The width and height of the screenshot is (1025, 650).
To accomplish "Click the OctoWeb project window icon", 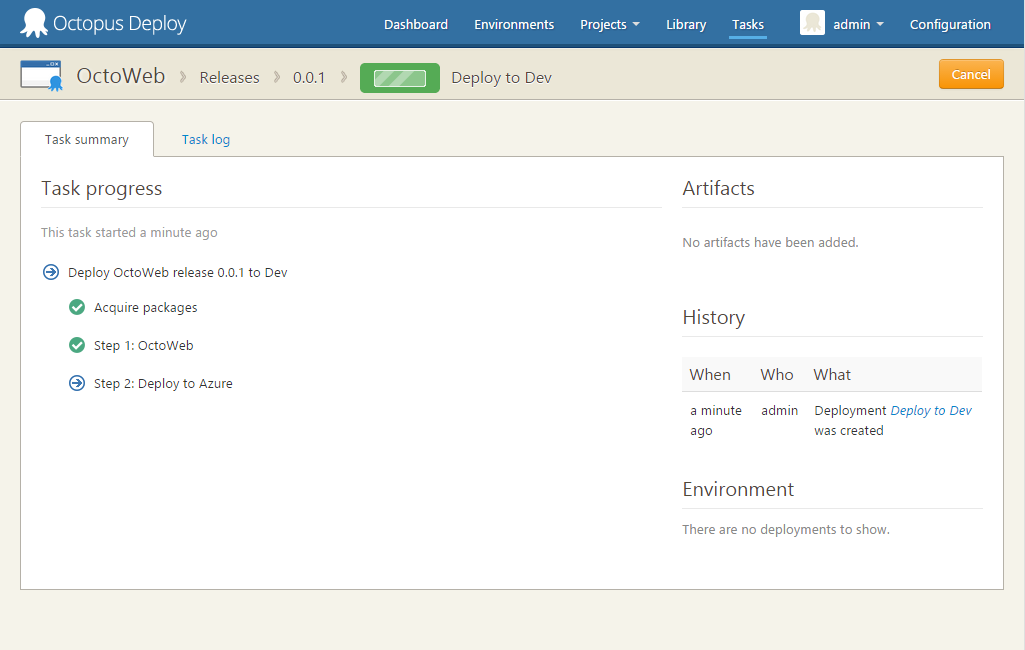I will (x=41, y=77).
